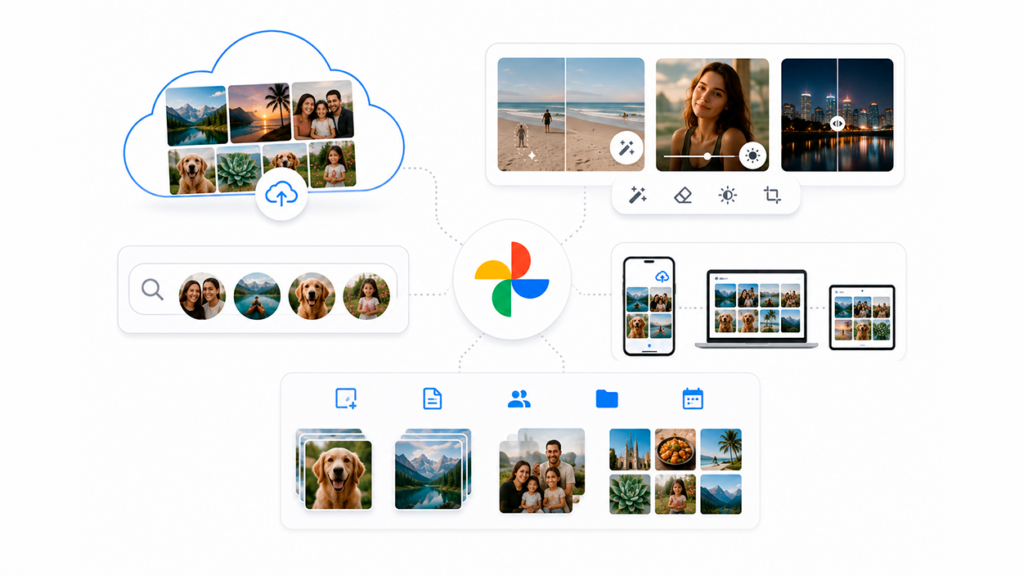Open the succulent photo in the bottom grid
Viewport: 1024px width, 576px height.
630,494
